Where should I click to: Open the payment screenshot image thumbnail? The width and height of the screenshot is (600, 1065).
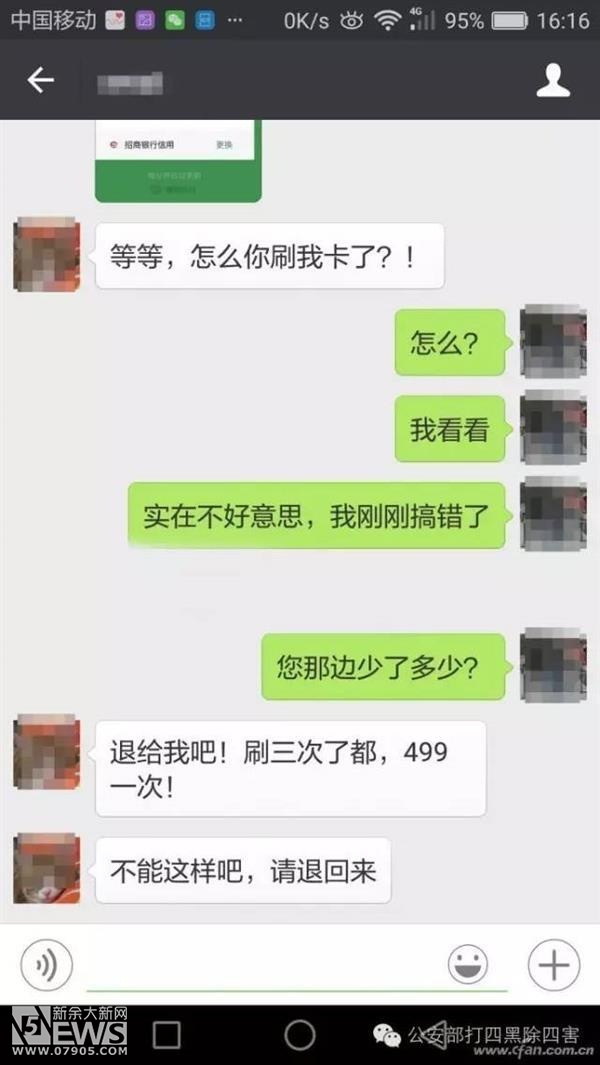pyautogui.click(x=178, y=161)
